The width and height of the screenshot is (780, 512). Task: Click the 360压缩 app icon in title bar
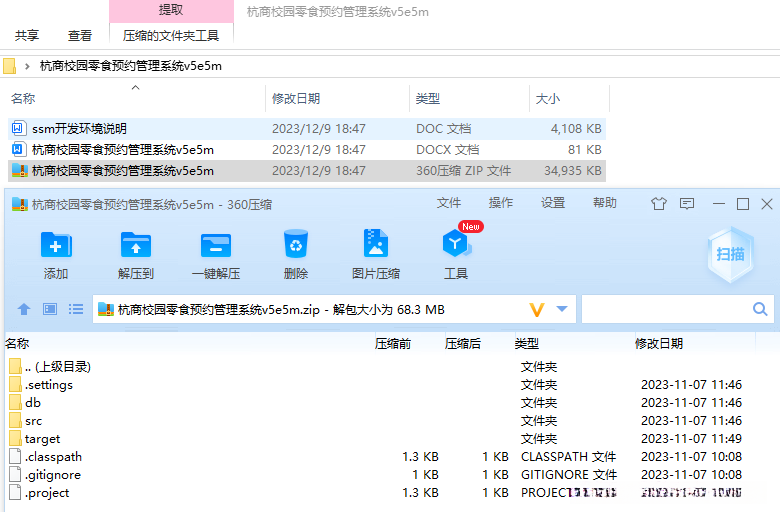tap(20, 204)
